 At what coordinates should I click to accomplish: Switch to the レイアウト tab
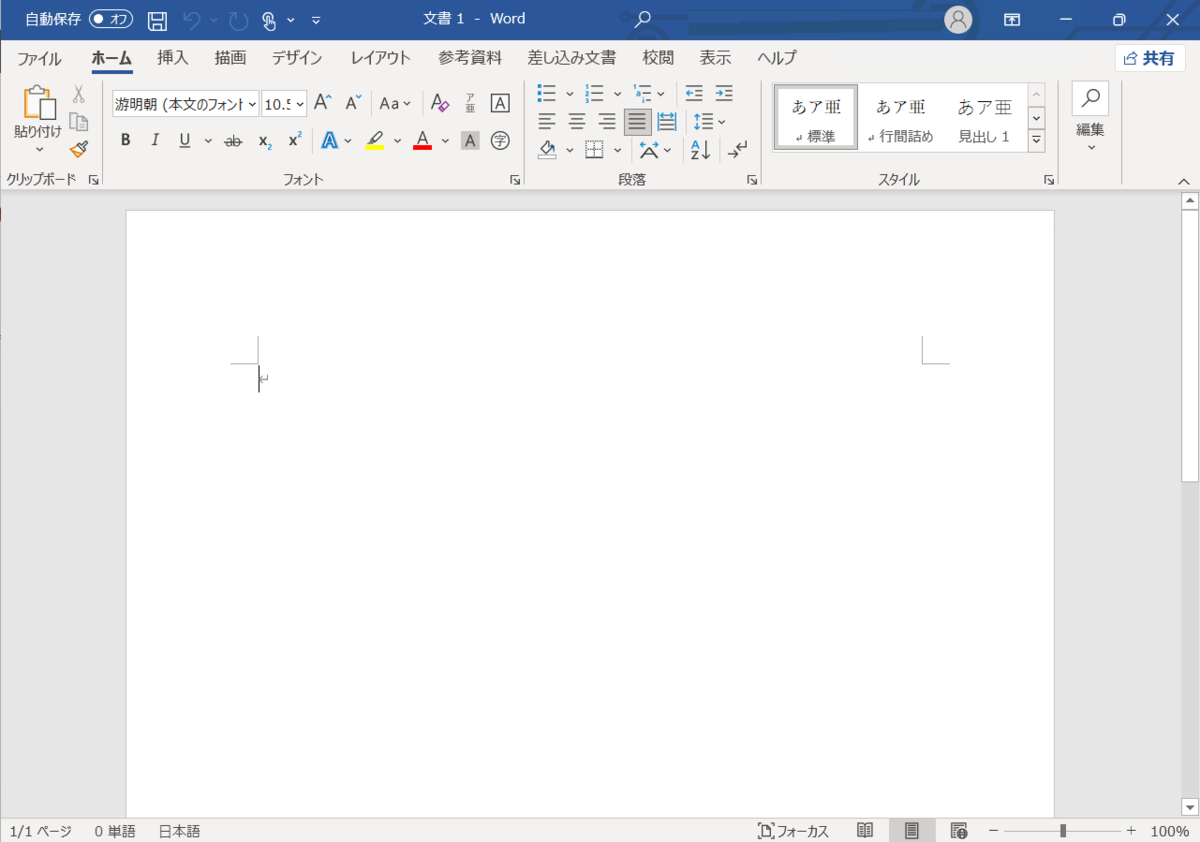pyautogui.click(x=380, y=57)
